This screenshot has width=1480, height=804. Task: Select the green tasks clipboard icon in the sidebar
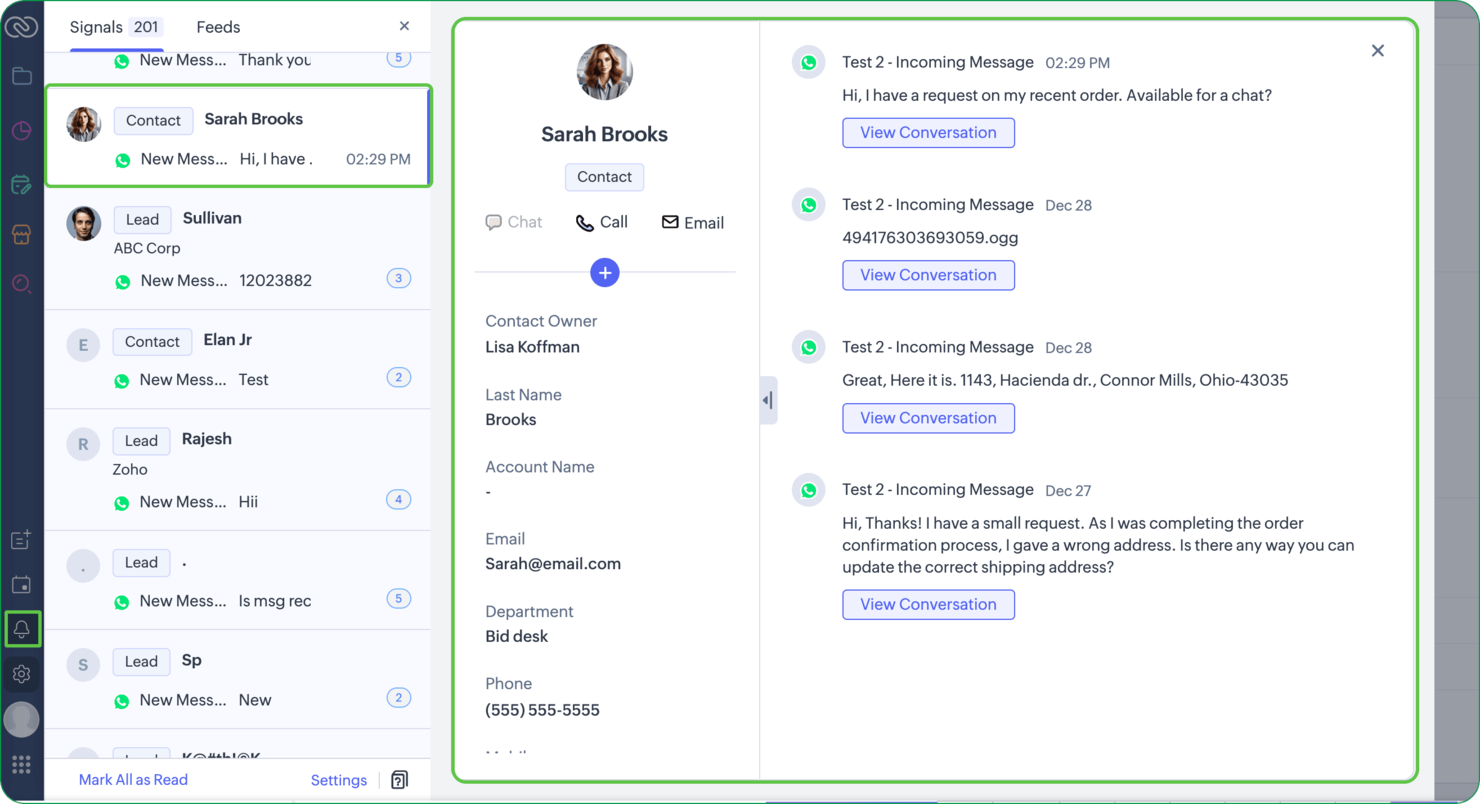[22, 184]
